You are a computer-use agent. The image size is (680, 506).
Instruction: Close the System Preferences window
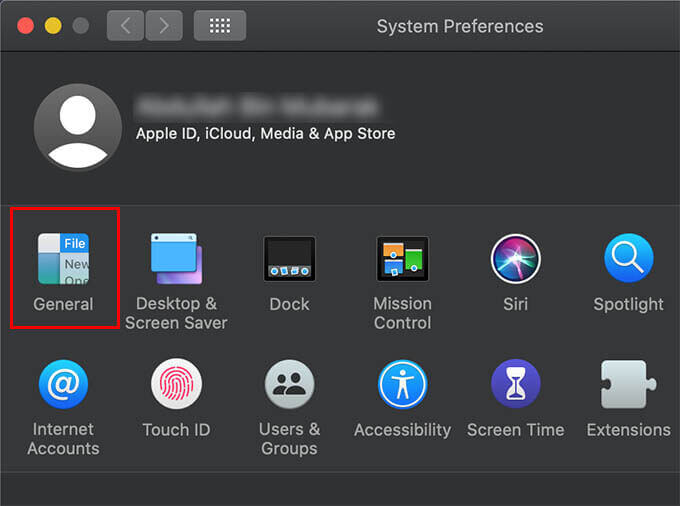(26, 26)
